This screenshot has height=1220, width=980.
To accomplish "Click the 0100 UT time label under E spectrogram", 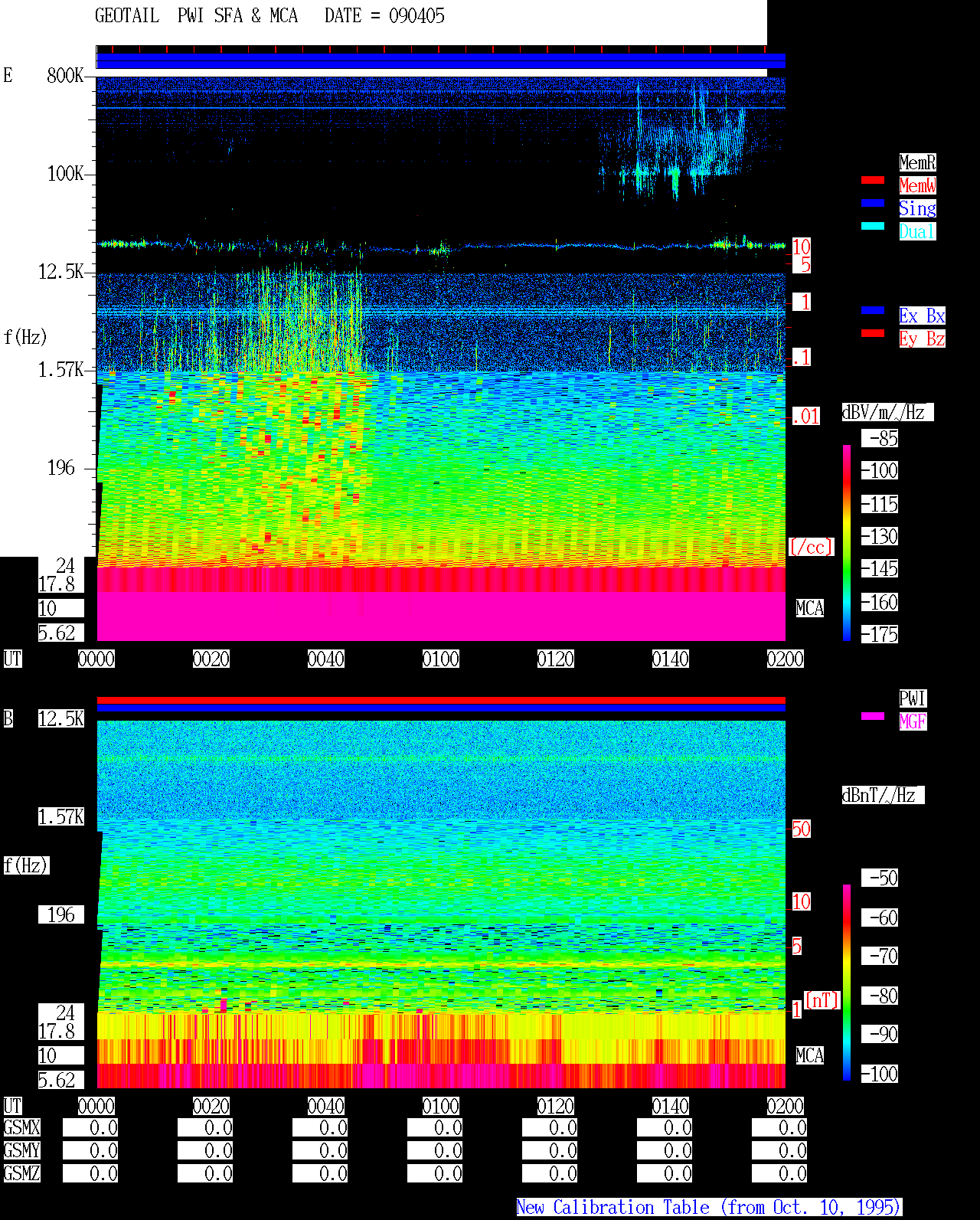I will click(x=441, y=659).
